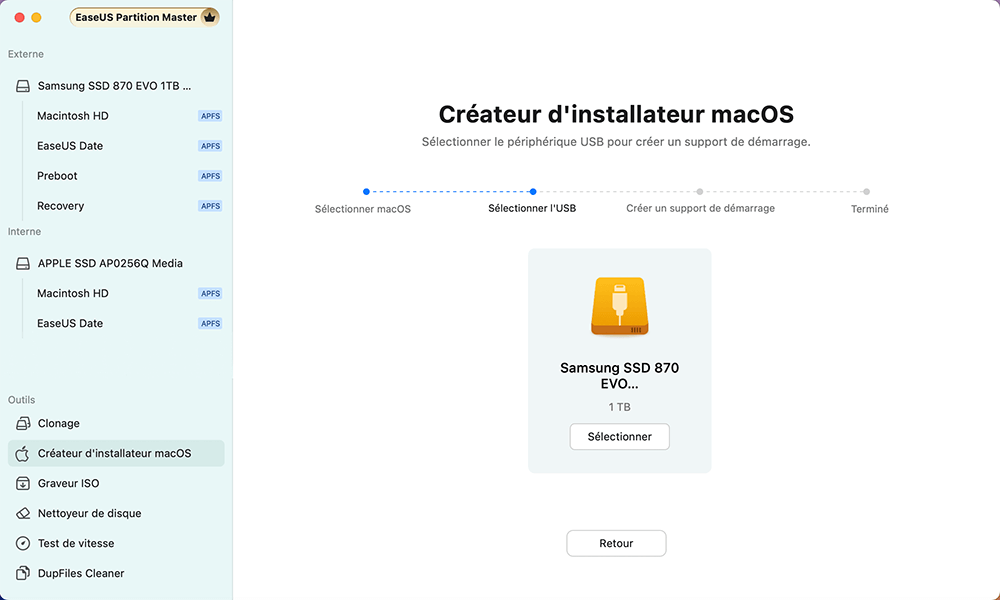Image resolution: width=1000 pixels, height=600 pixels.
Task: Click the Sélectionner button on the USB card
Action: (619, 436)
